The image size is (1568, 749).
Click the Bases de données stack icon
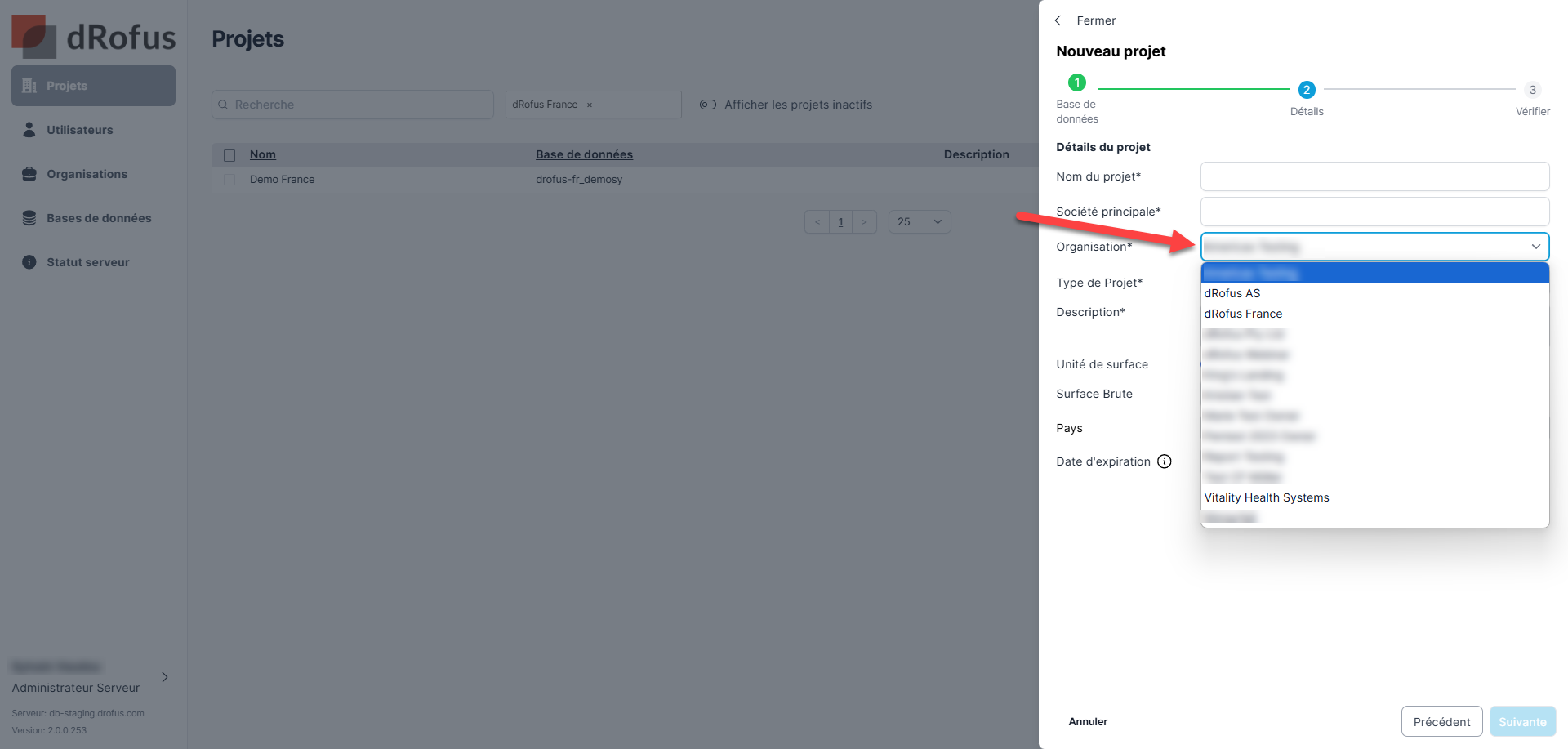pyautogui.click(x=29, y=218)
